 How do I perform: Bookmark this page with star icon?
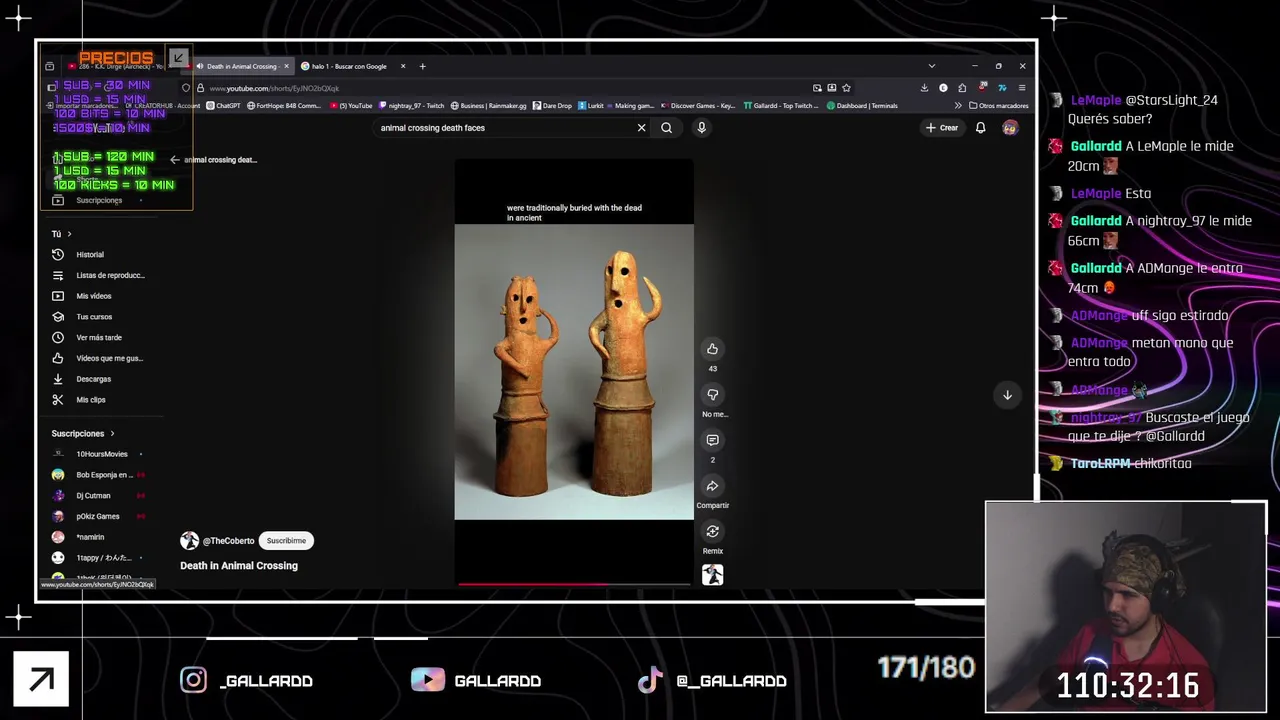(x=846, y=88)
